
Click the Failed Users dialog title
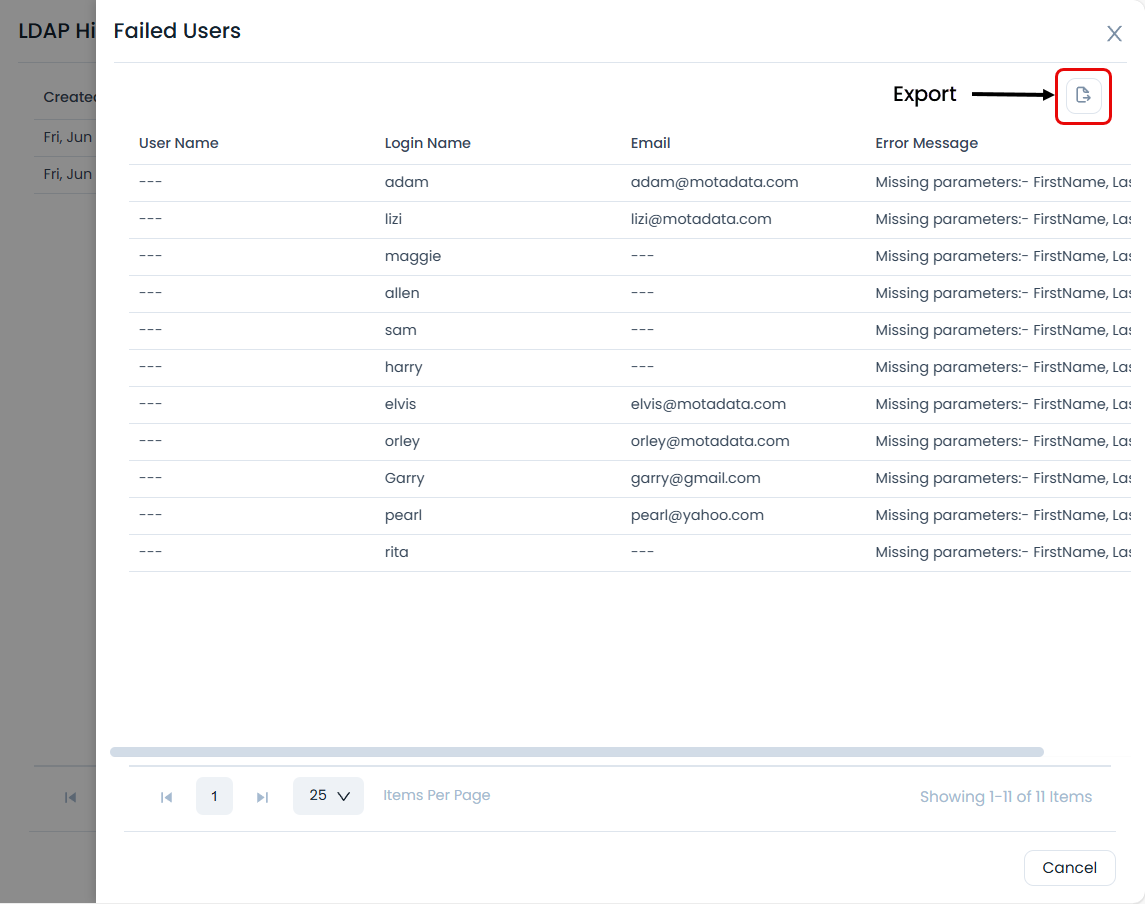(177, 31)
